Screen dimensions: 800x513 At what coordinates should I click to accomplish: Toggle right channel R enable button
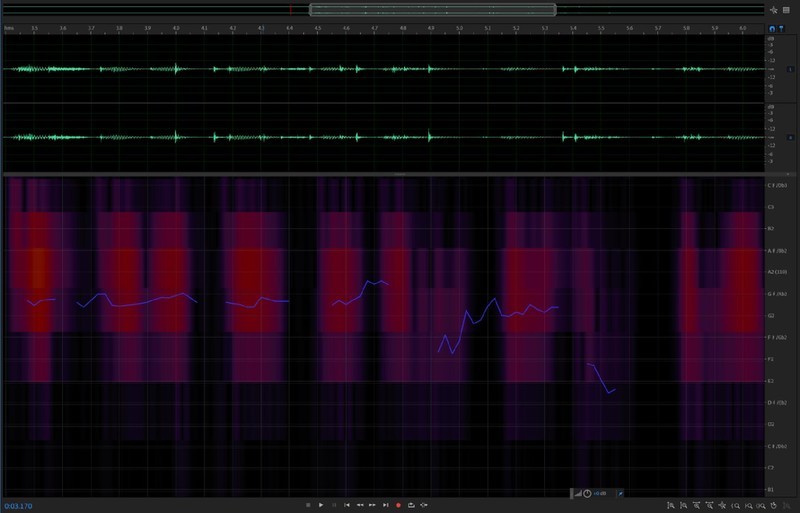pyautogui.click(x=791, y=137)
